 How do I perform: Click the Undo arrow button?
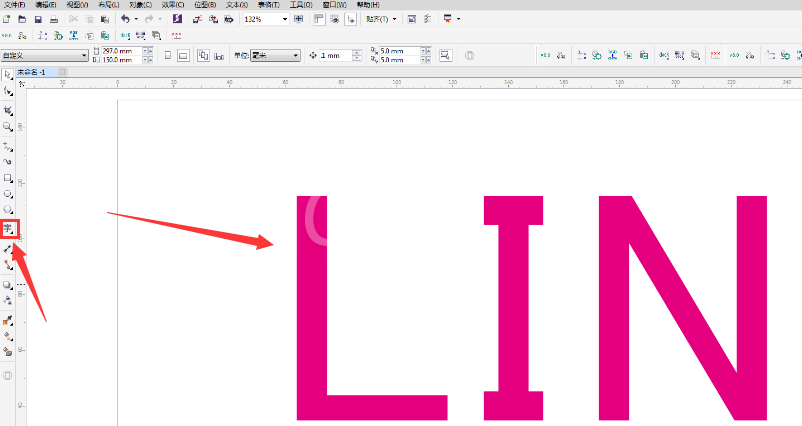(x=125, y=19)
